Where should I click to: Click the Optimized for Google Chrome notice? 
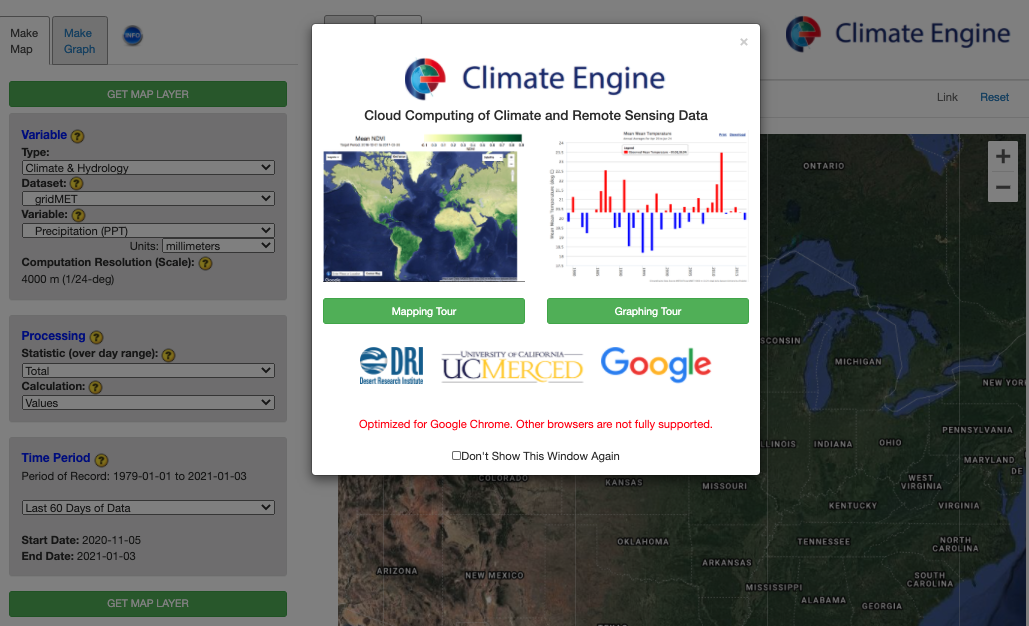536,424
